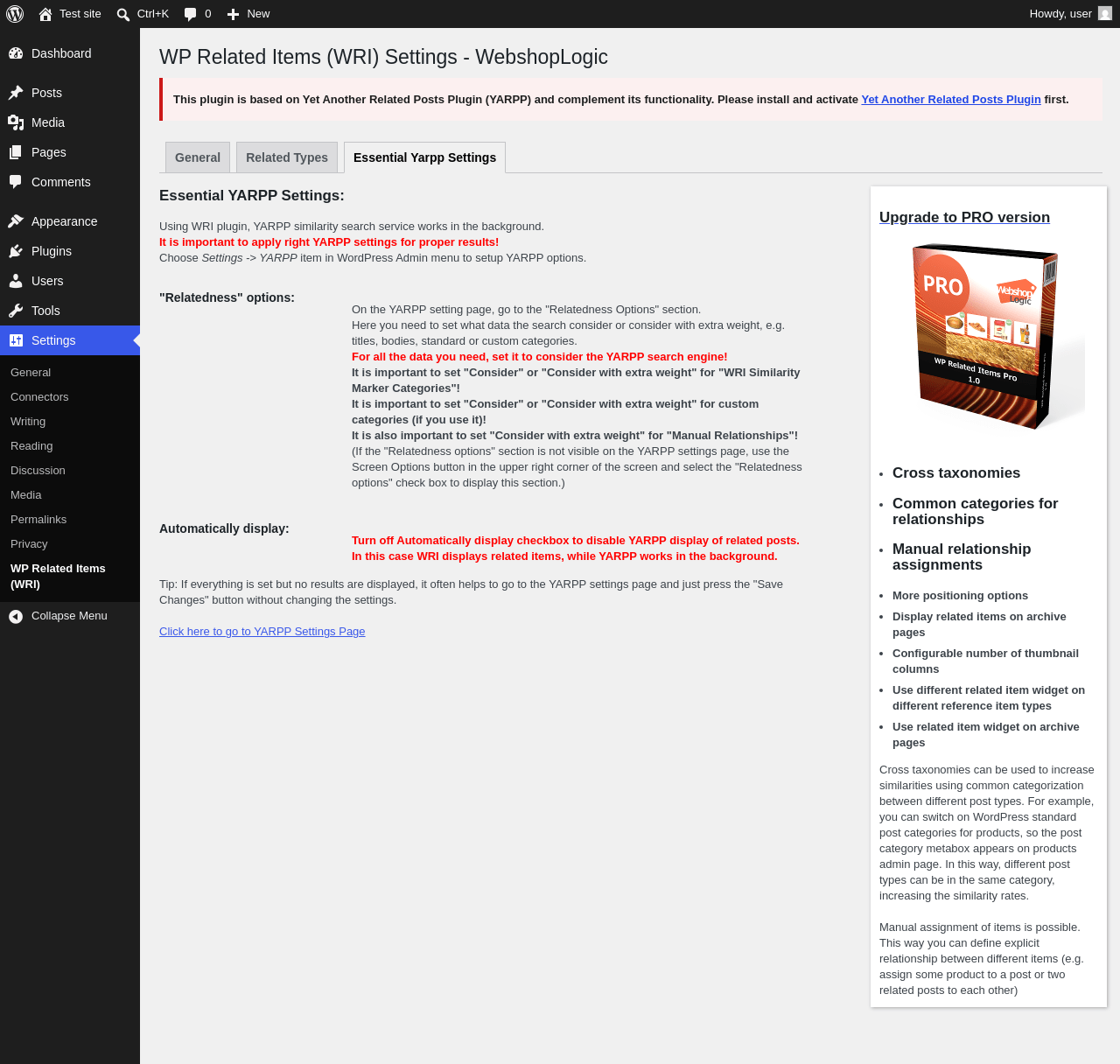Screen dimensions: 1120x1064
Task: Switch to the Related Types tab
Action: pos(287,157)
